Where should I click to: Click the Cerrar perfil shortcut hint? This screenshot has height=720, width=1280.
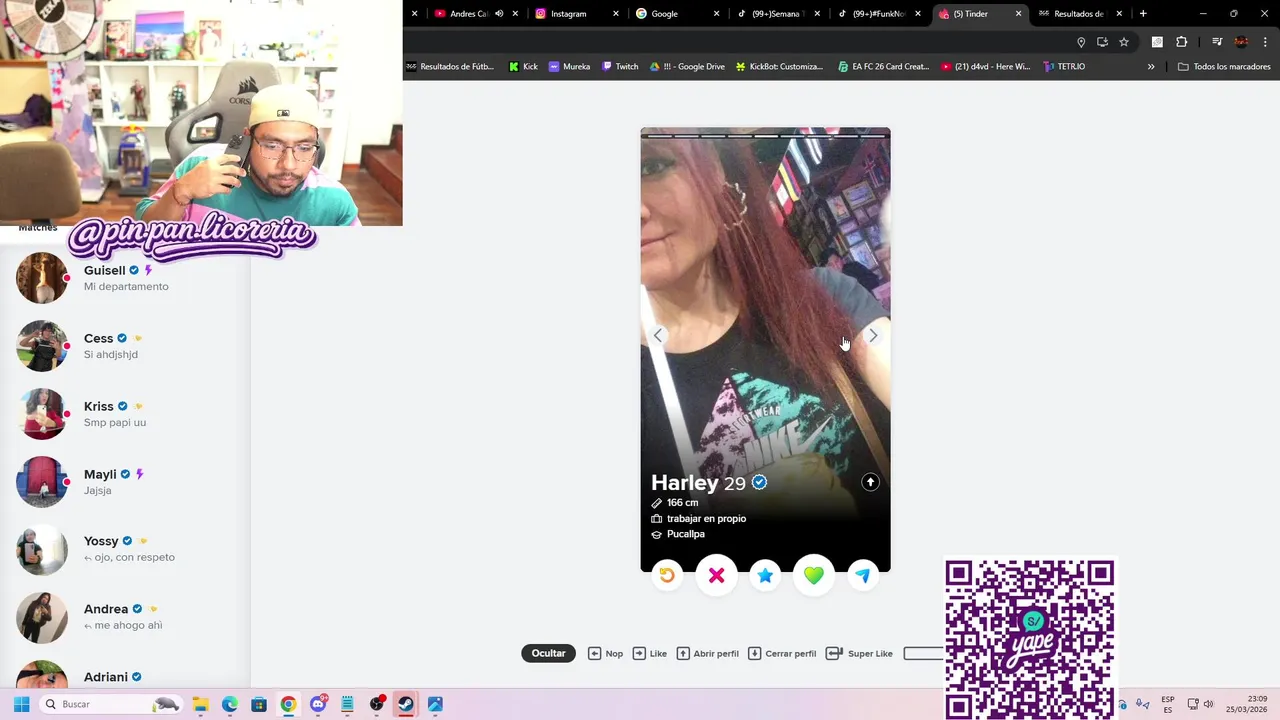pos(782,653)
